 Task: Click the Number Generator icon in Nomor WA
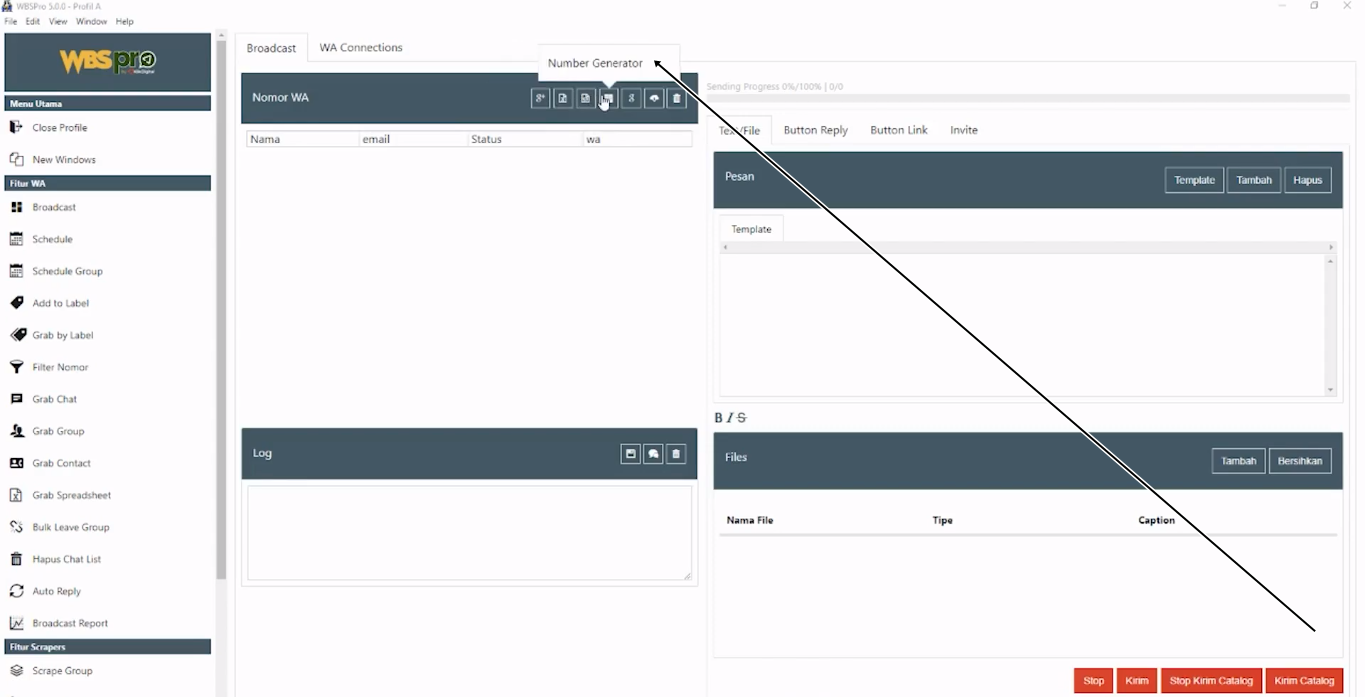(x=608, y=99)
